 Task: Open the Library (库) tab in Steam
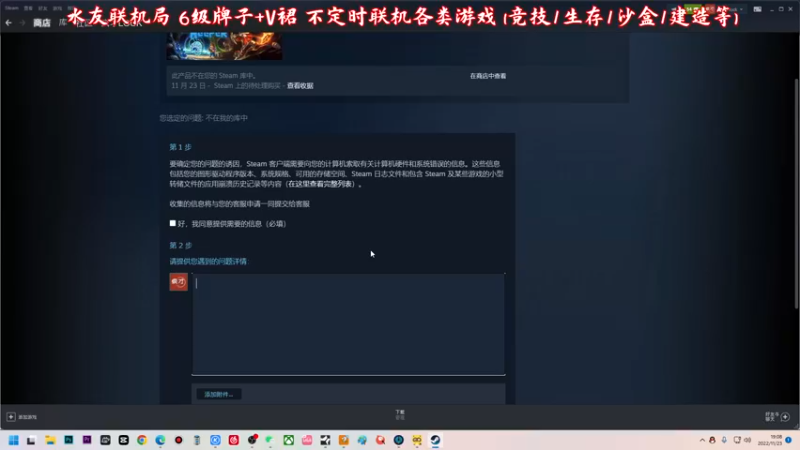62,22
